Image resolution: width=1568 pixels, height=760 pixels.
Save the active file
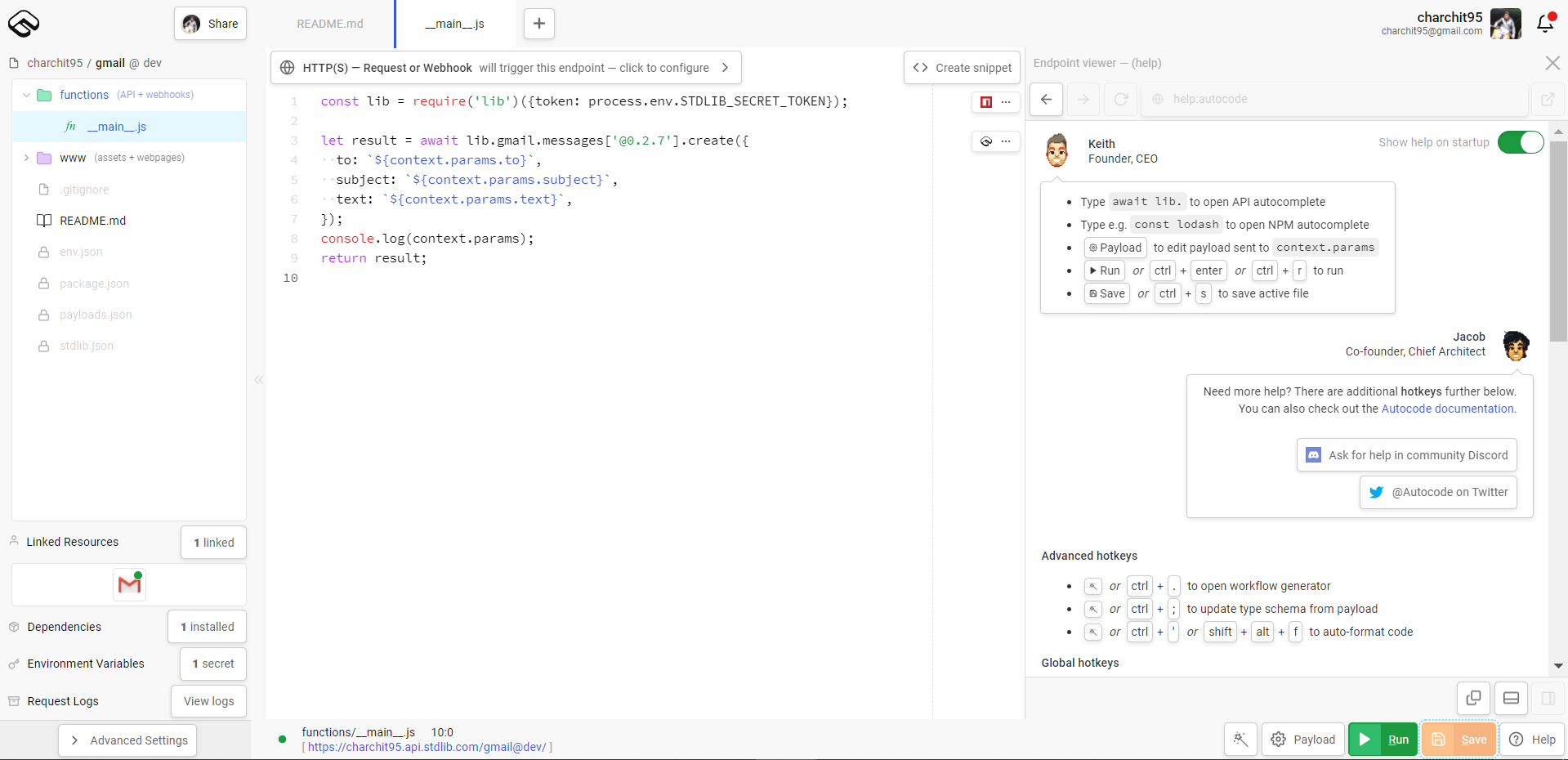click(1459, 740)
